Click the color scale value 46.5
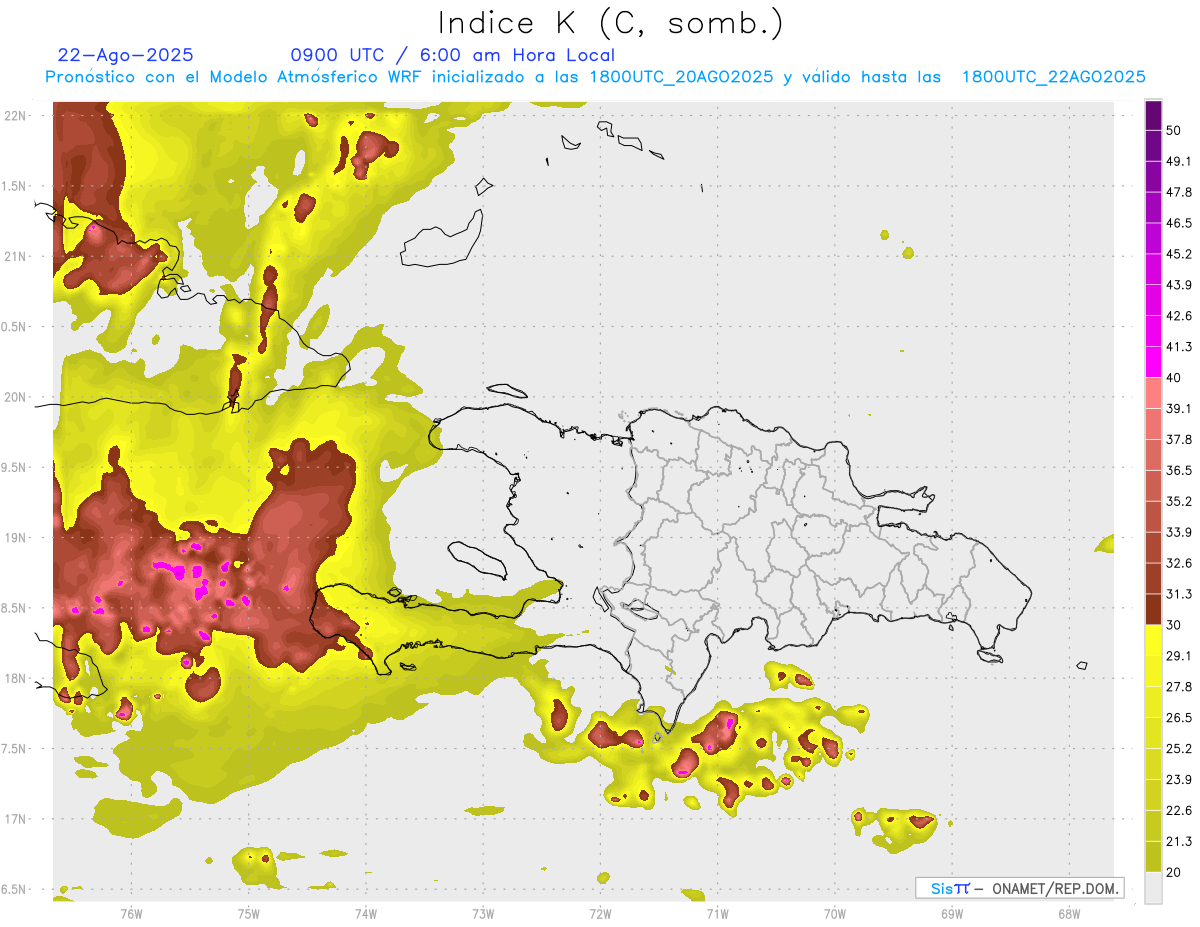 tap(1178, 223)
